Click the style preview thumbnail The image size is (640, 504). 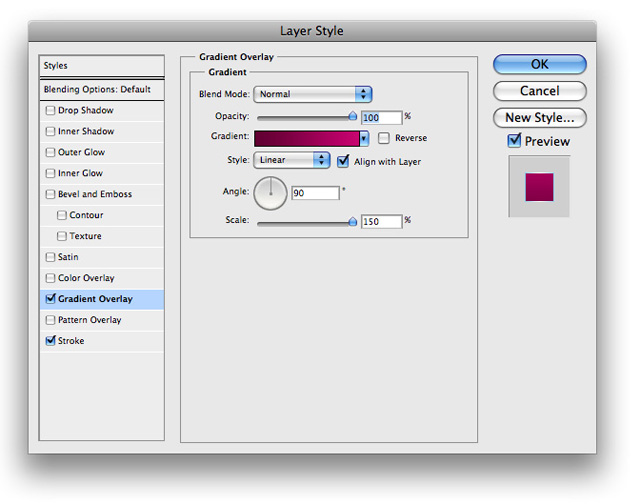(x=539, y=187)
